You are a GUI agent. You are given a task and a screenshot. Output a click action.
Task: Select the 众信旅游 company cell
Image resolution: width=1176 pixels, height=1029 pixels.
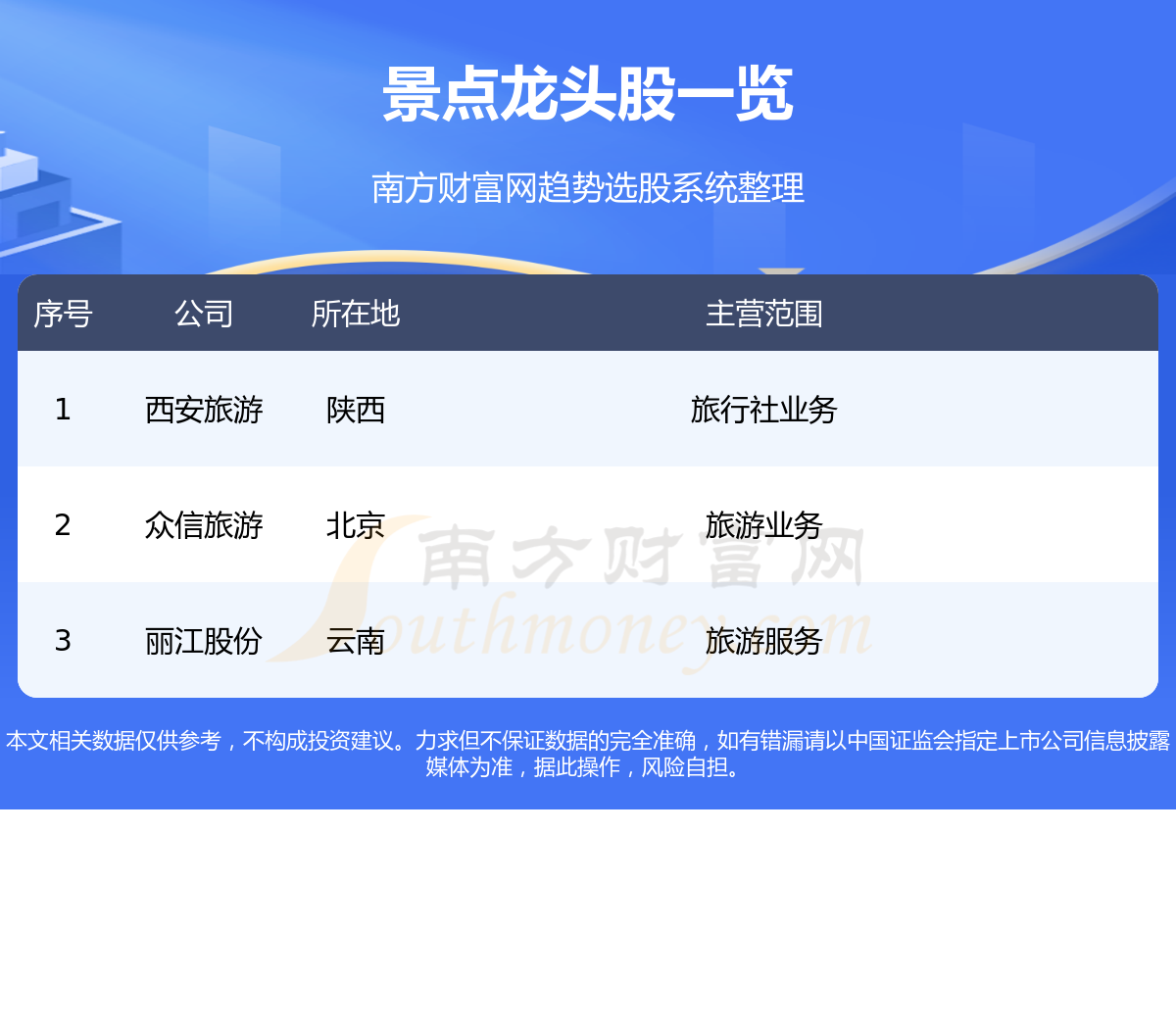[204, 524]
